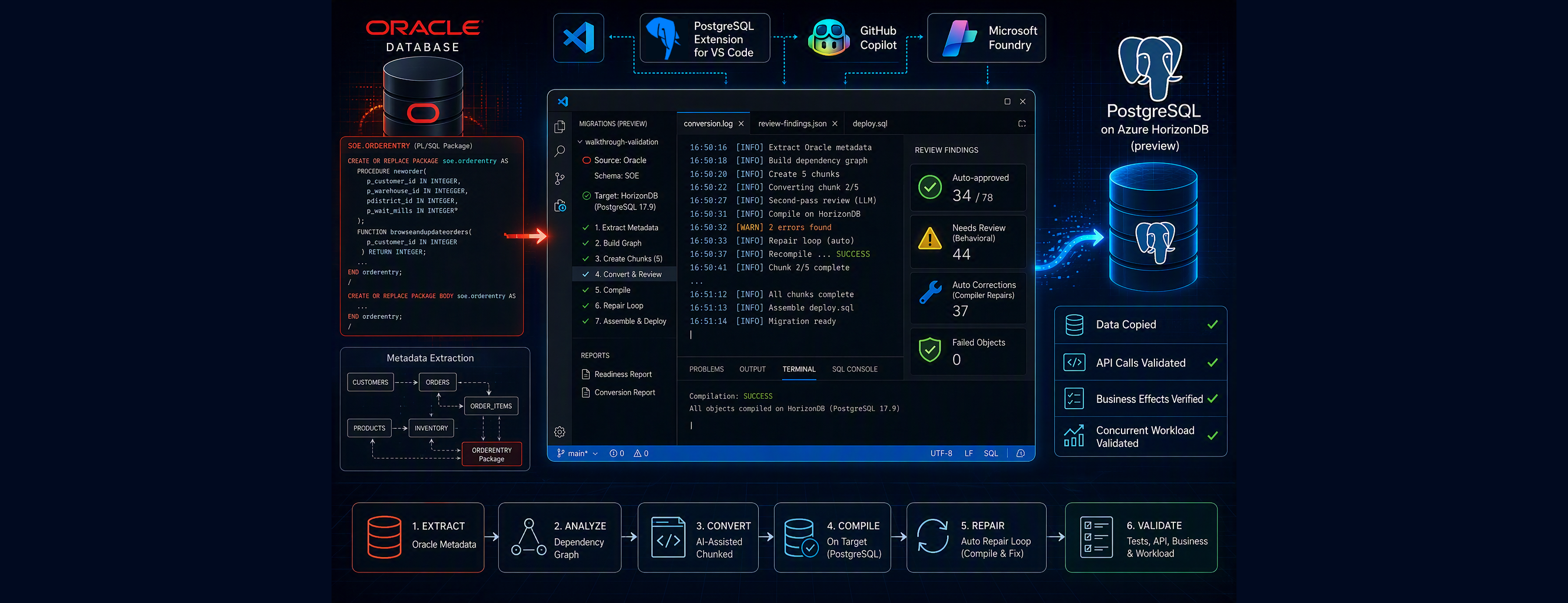Collapse the walkthrough-validation chevron
Screen dimensions: 1568x603
click(x=580, y=142)
